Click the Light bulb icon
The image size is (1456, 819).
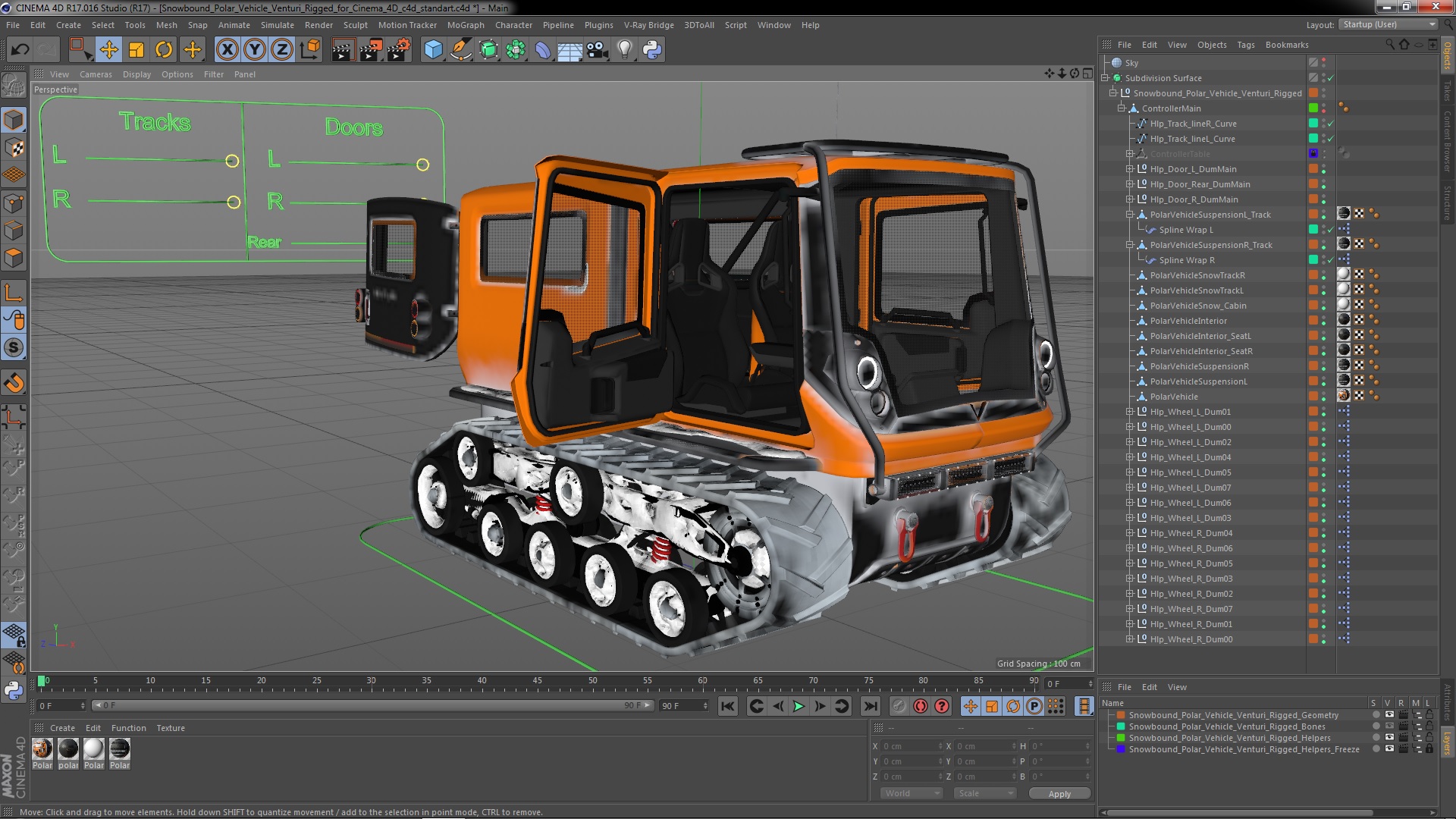point(624,50)
